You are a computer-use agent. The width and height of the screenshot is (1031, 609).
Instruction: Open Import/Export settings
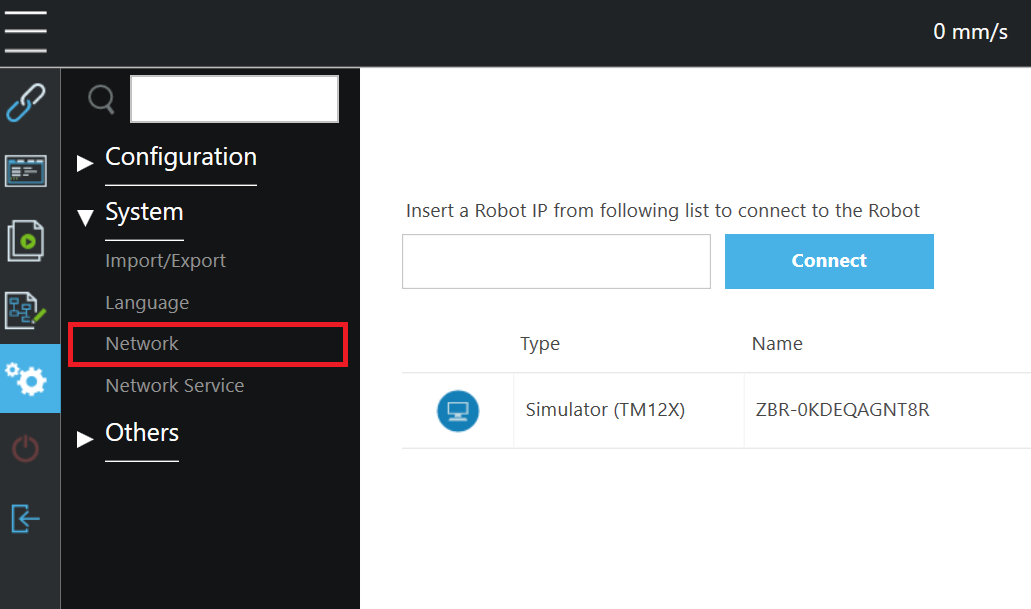(x=166, y=261)
